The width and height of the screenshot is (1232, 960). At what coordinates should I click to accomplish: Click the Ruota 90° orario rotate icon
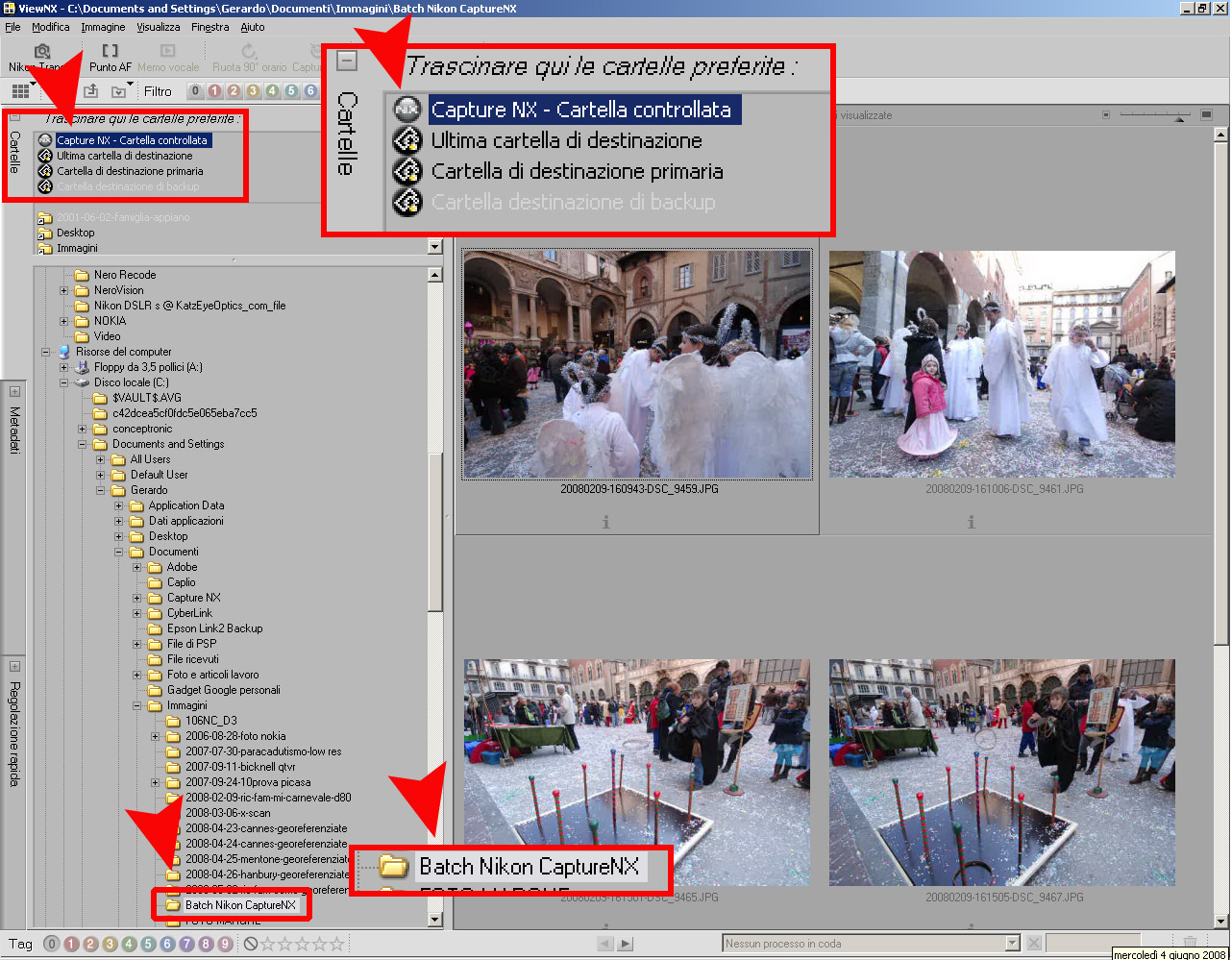point(249,51)
